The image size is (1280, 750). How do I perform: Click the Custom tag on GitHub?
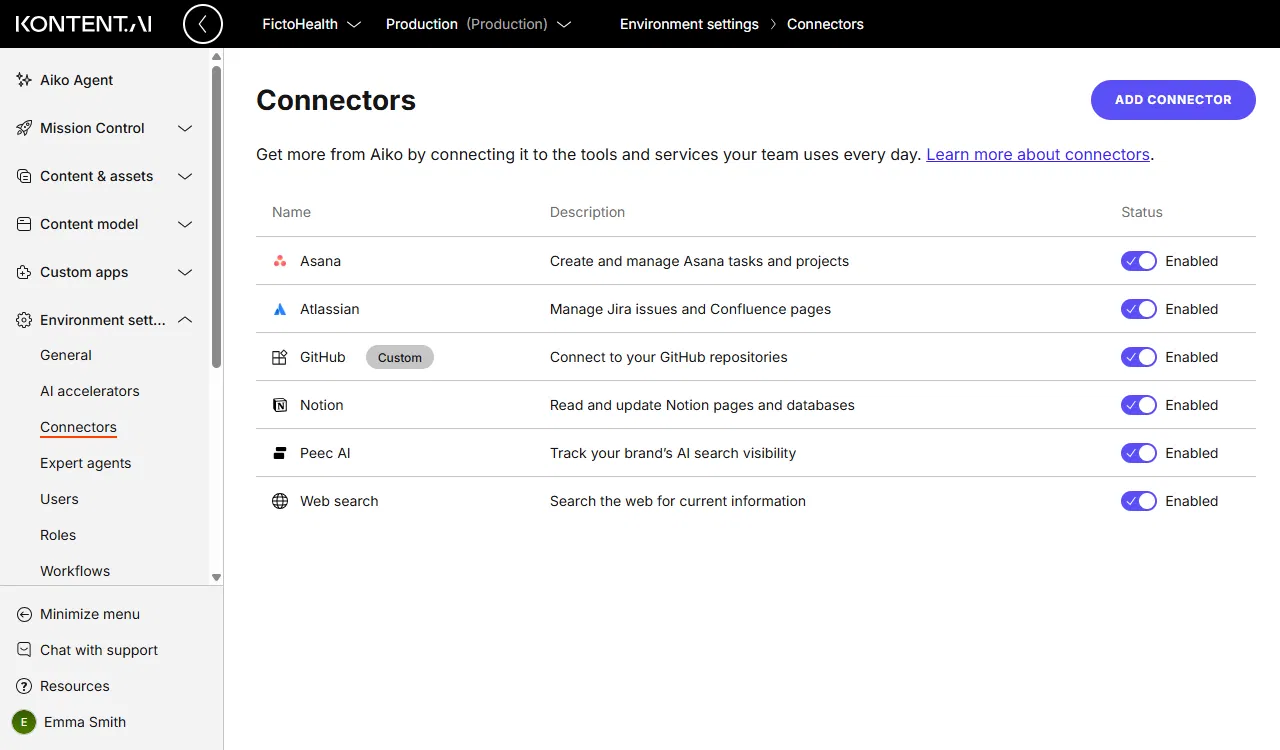click(x=400, y=357)
